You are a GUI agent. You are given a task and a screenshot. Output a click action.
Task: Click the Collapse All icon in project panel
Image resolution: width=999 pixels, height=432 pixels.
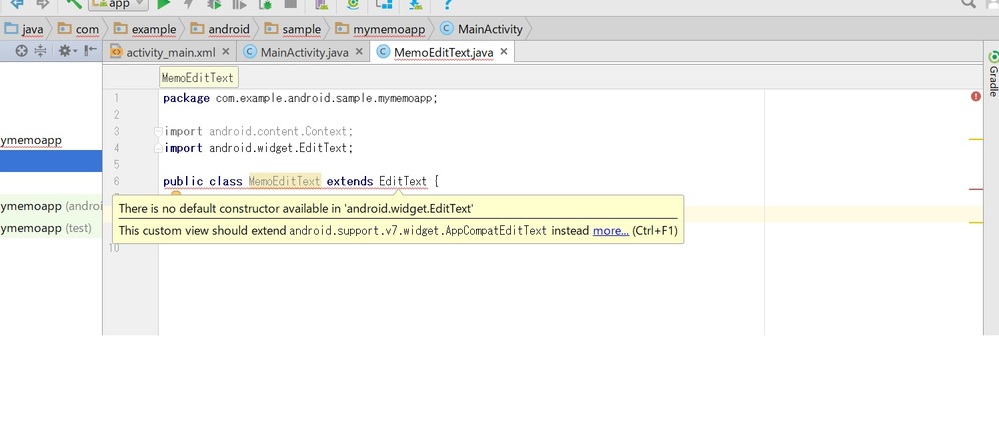[41, 51]
